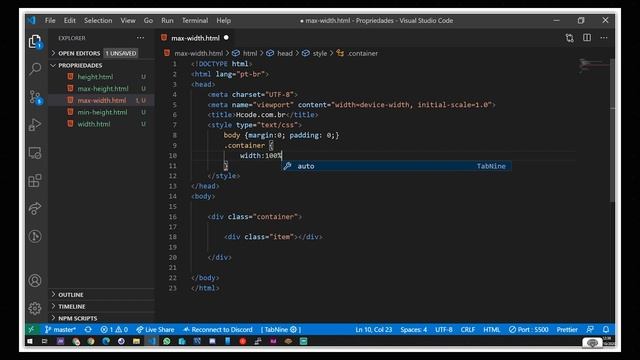
Task: Click the remote window indicator in status bar
Action: point(31,329)
